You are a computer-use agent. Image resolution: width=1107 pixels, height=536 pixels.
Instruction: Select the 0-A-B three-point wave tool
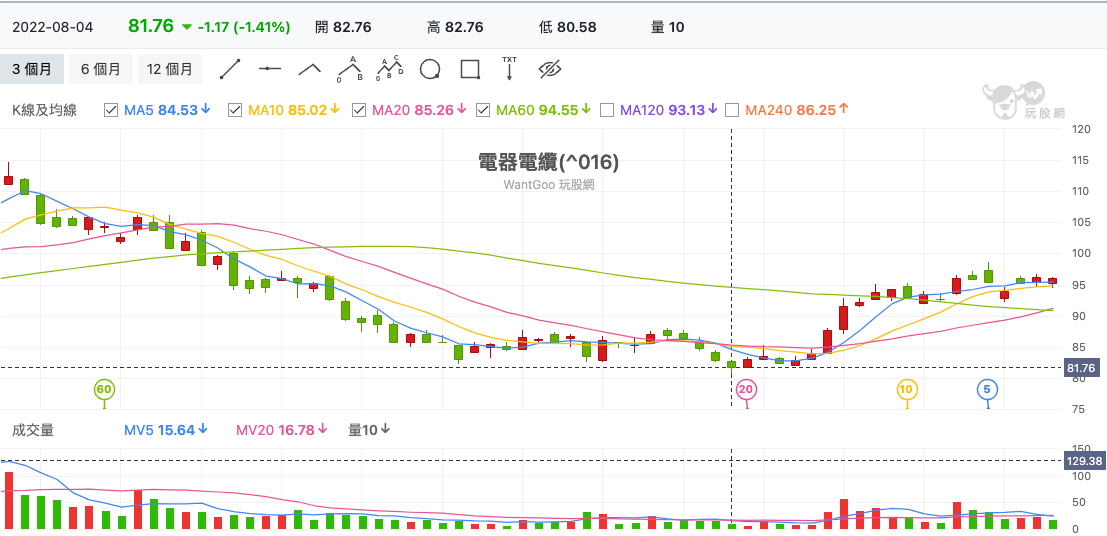click(x=349, y=69)
